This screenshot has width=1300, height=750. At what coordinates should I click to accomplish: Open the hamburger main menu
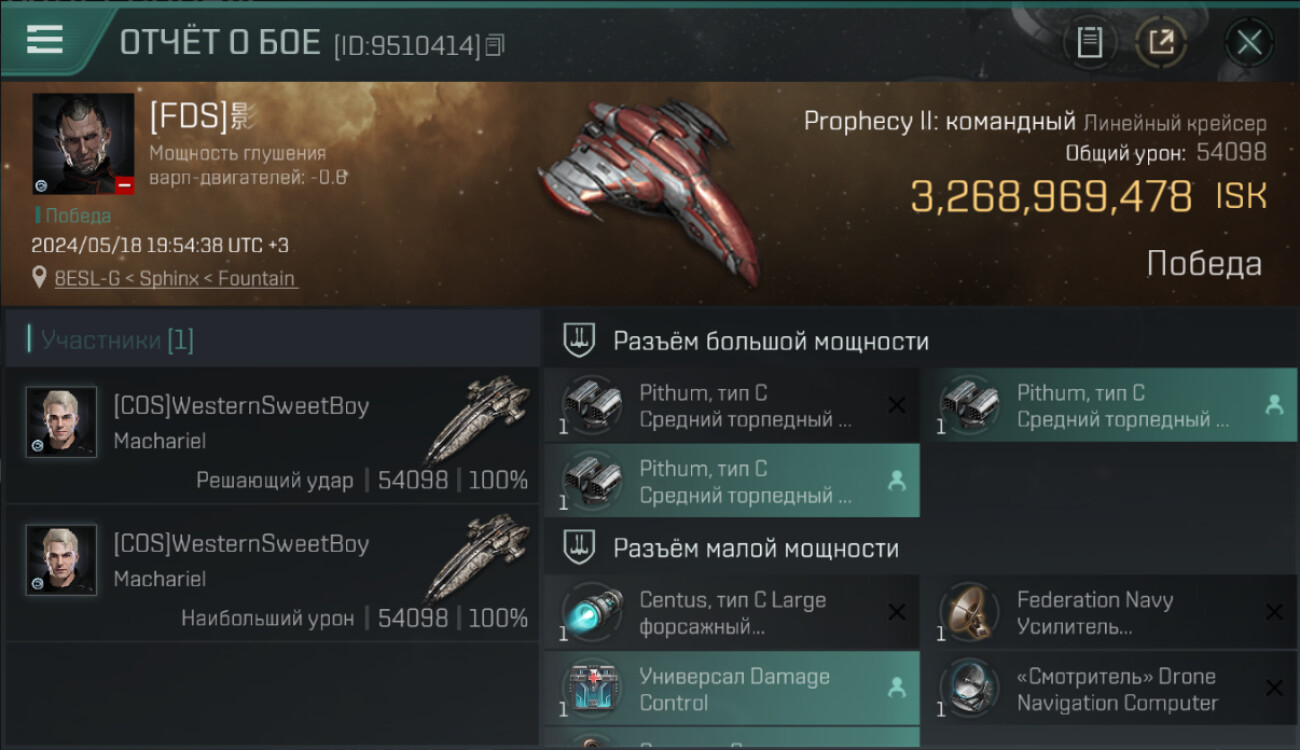[45, 40]
